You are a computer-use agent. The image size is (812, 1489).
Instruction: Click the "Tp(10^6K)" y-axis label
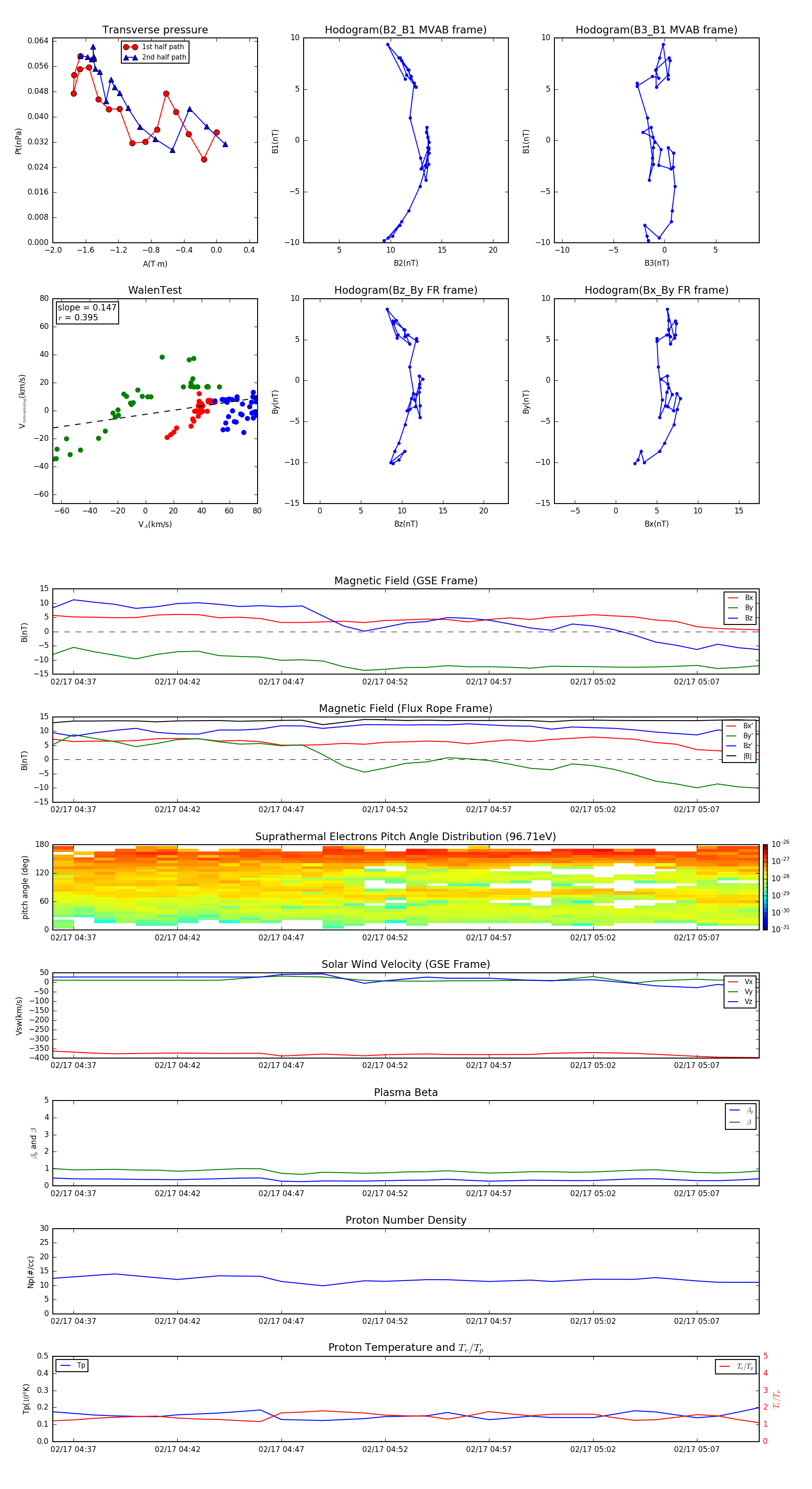pyautogui.click(x=26, y=1399)
